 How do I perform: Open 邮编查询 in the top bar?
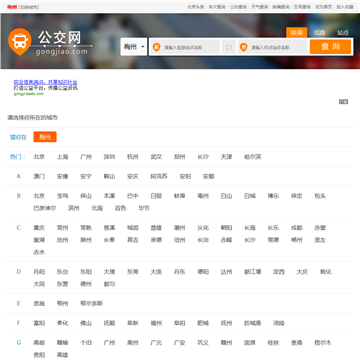point(281,7)
